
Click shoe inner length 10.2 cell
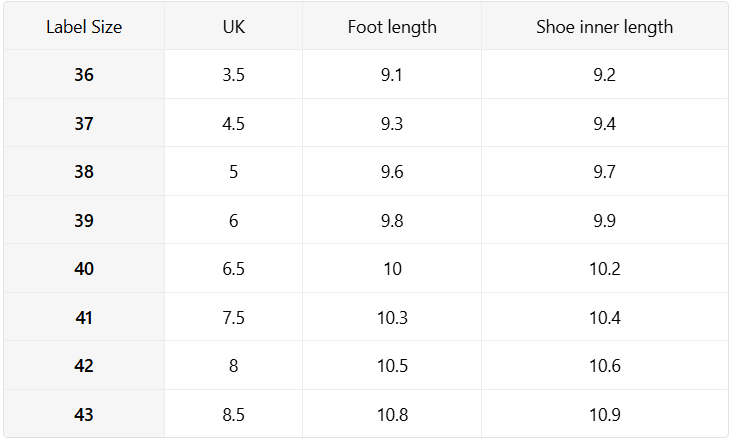point(604,269)
